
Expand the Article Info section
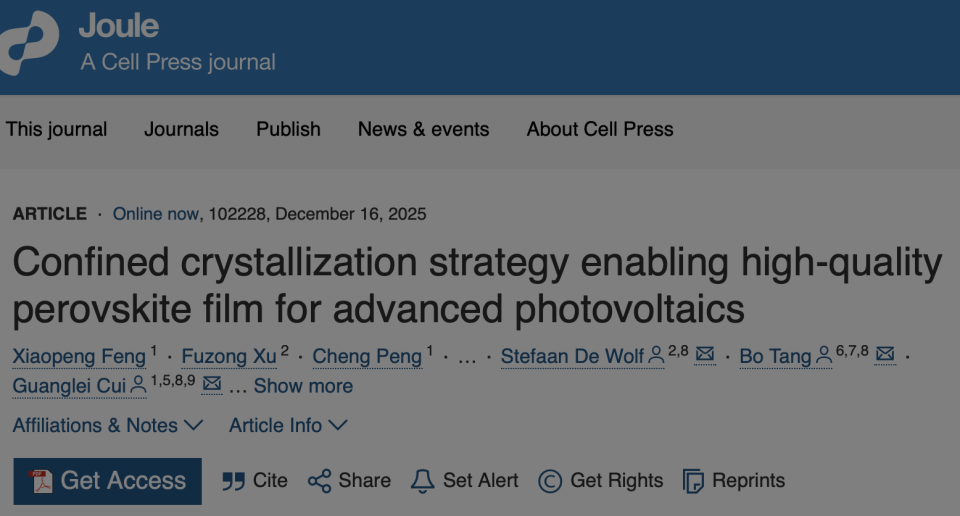(x=288, y=425)
